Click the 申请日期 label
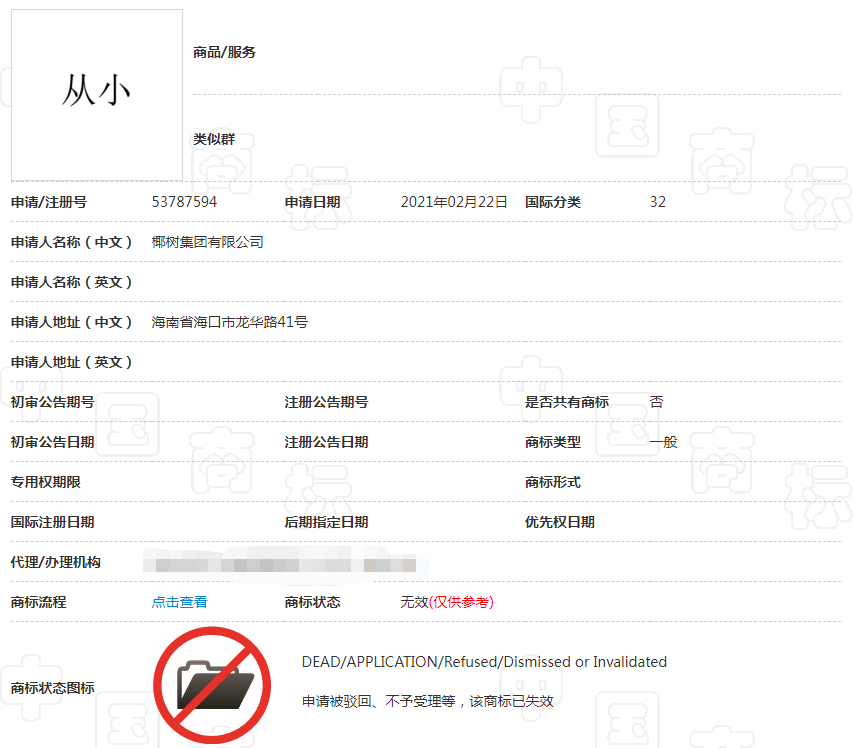Viewport: 854px width, 748px height. click(313, 202)
